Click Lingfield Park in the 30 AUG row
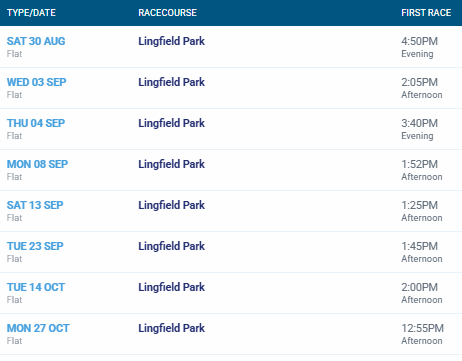The height and width of the screenshot is (361, 462). click(x=171, y=41)
